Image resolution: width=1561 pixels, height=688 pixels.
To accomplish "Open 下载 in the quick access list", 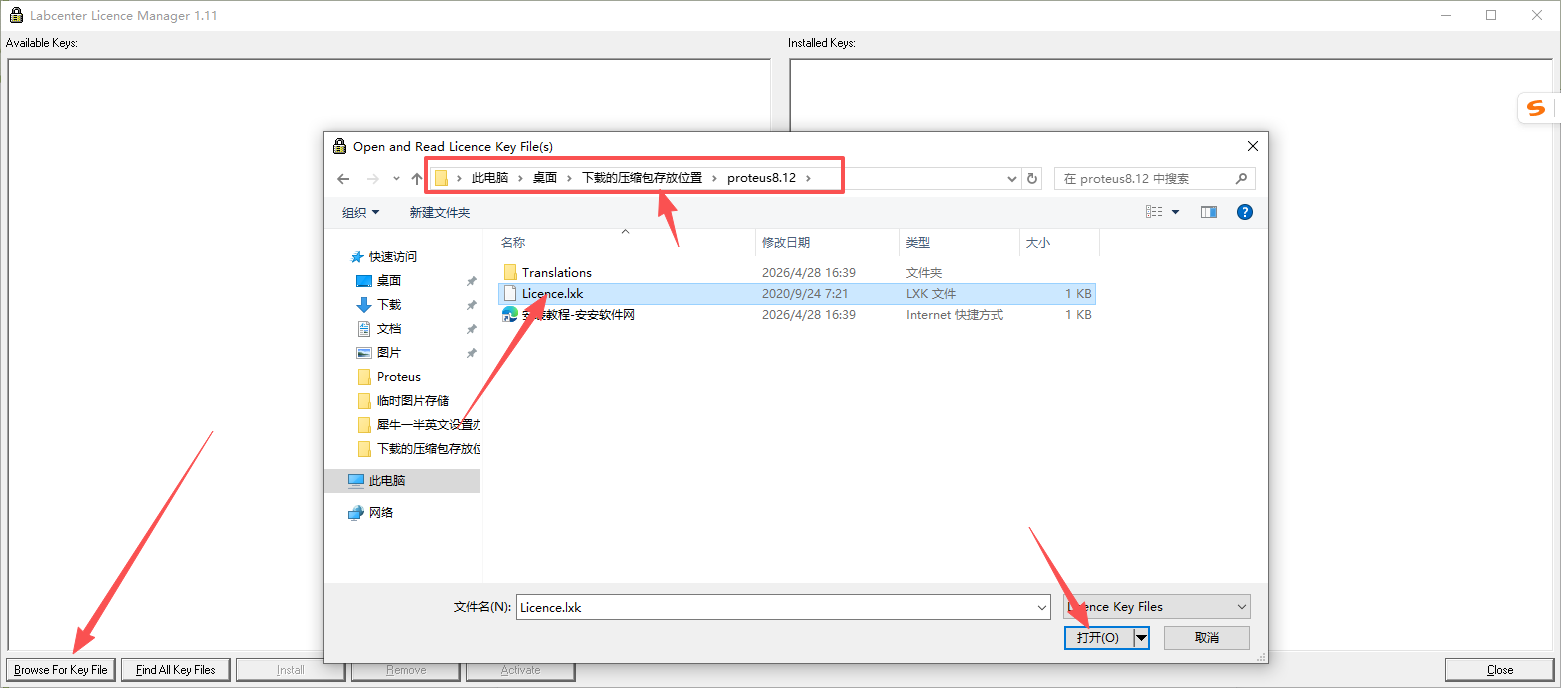I will [389, 305].
